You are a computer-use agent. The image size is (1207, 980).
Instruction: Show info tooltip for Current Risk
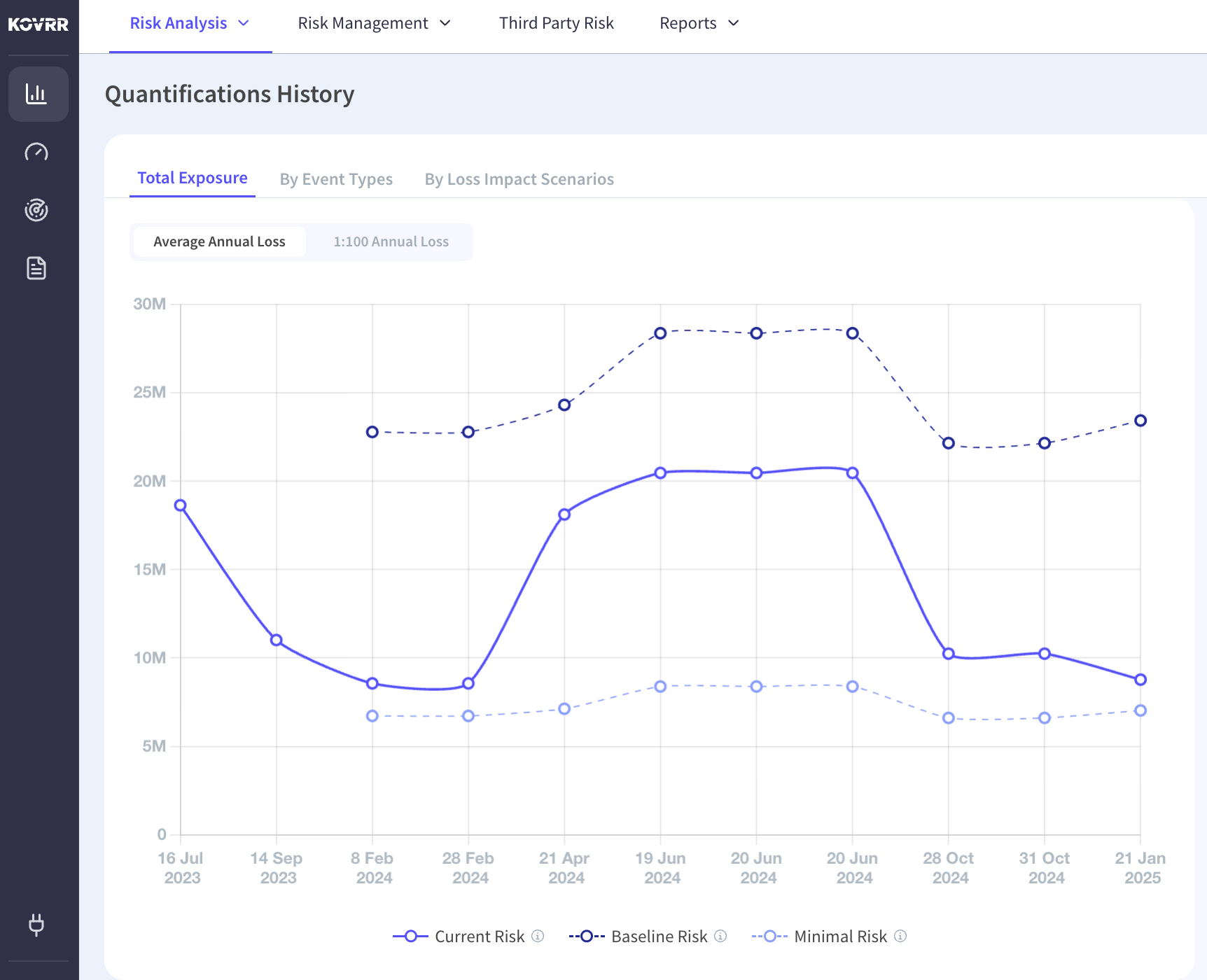tap(538, 936)
